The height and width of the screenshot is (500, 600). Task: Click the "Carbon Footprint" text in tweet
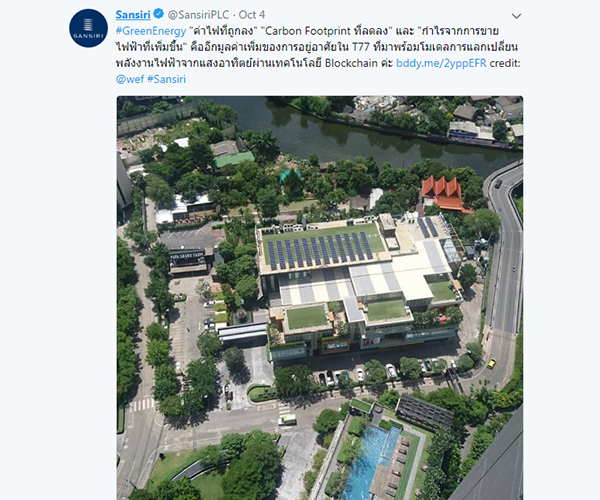click(x=307, y=31)
